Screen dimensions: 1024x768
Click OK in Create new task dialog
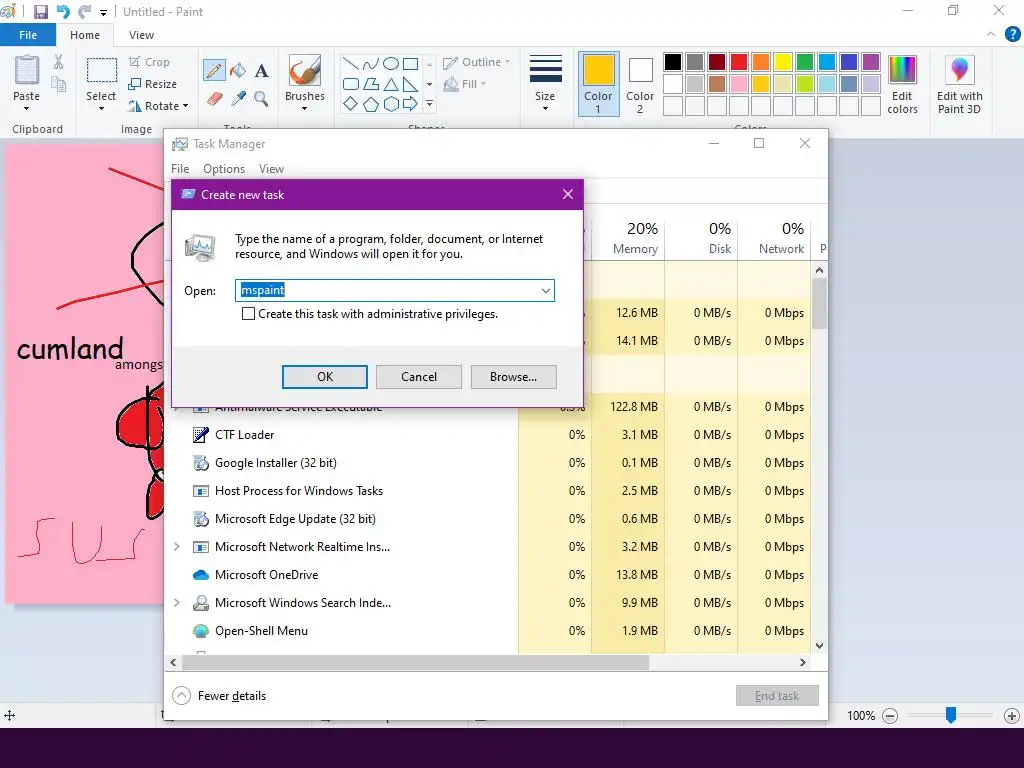(x=325, y=377)
